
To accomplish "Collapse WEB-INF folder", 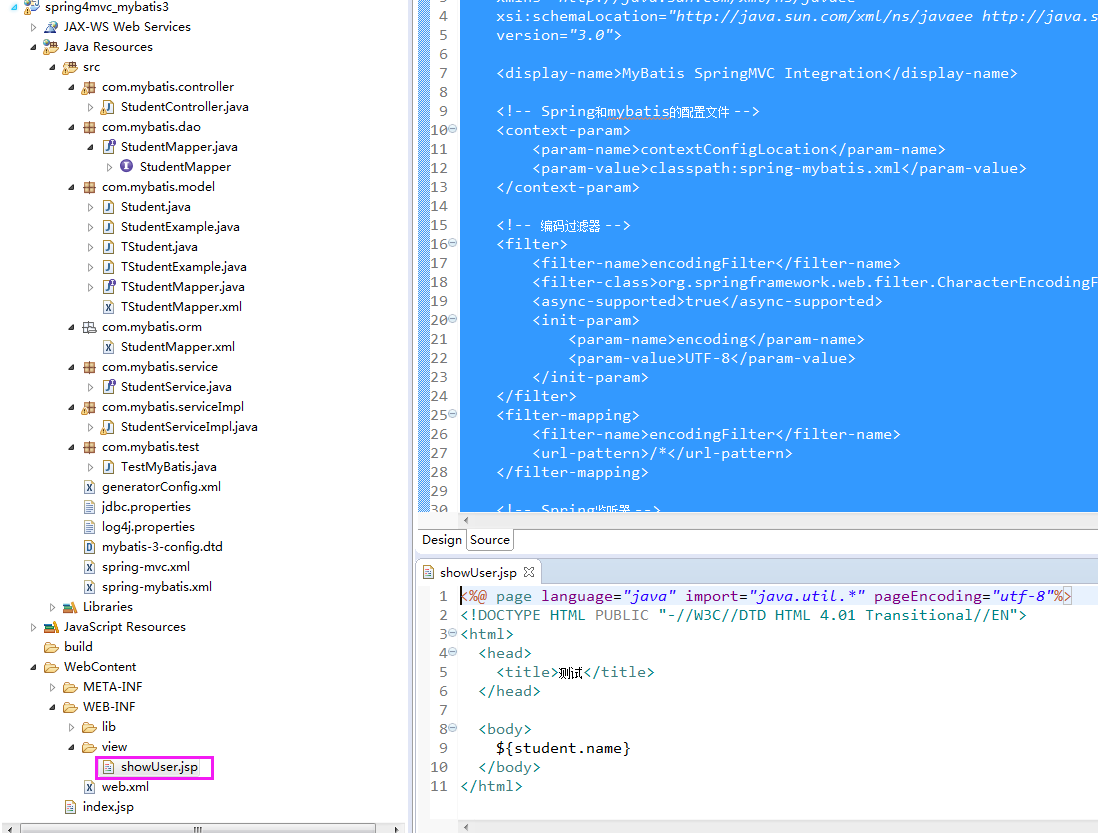I will pyautogui.click(x=52, y=707).
